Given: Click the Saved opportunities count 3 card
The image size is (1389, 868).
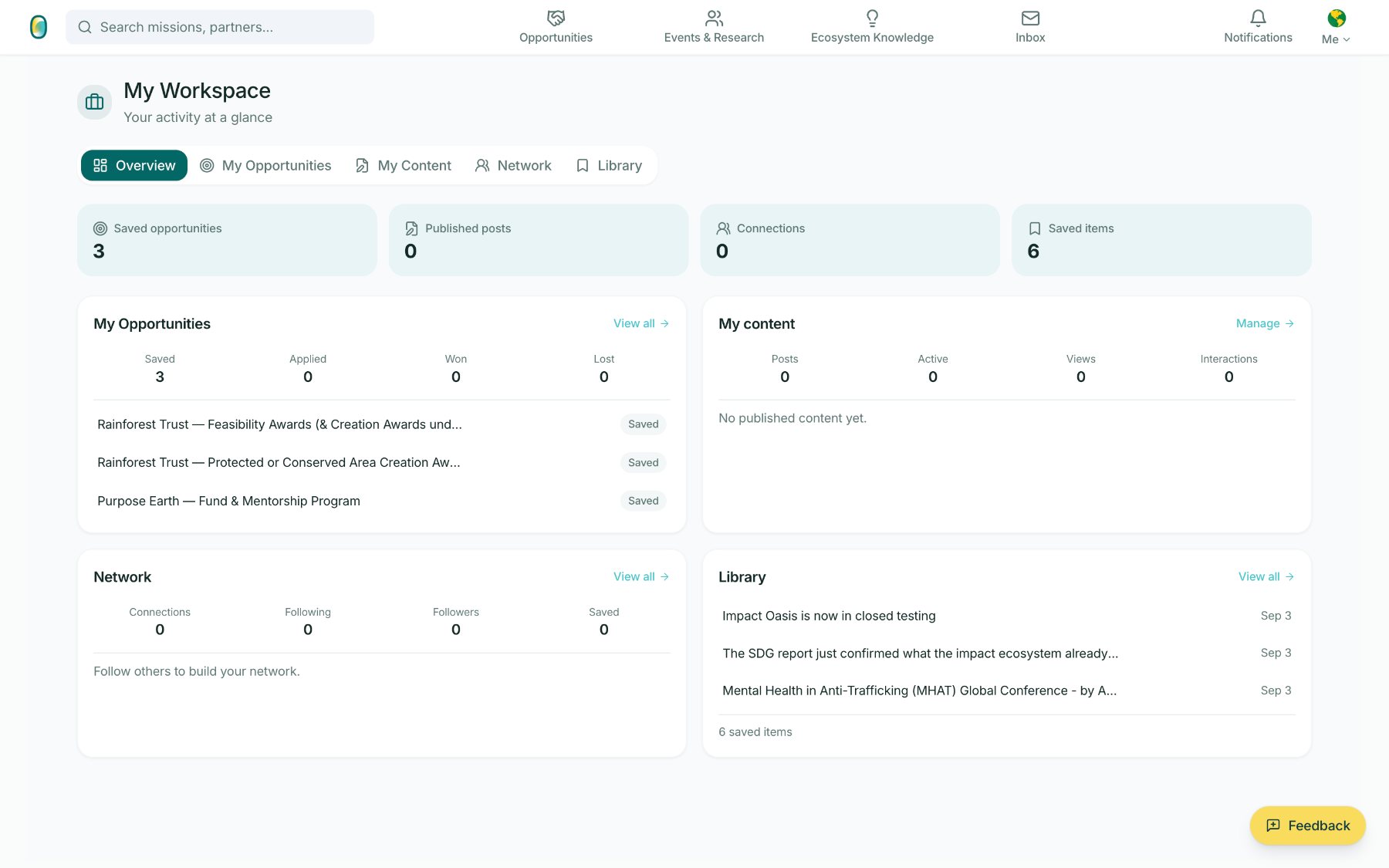Looking at the screenshot, I should [227, 240].
